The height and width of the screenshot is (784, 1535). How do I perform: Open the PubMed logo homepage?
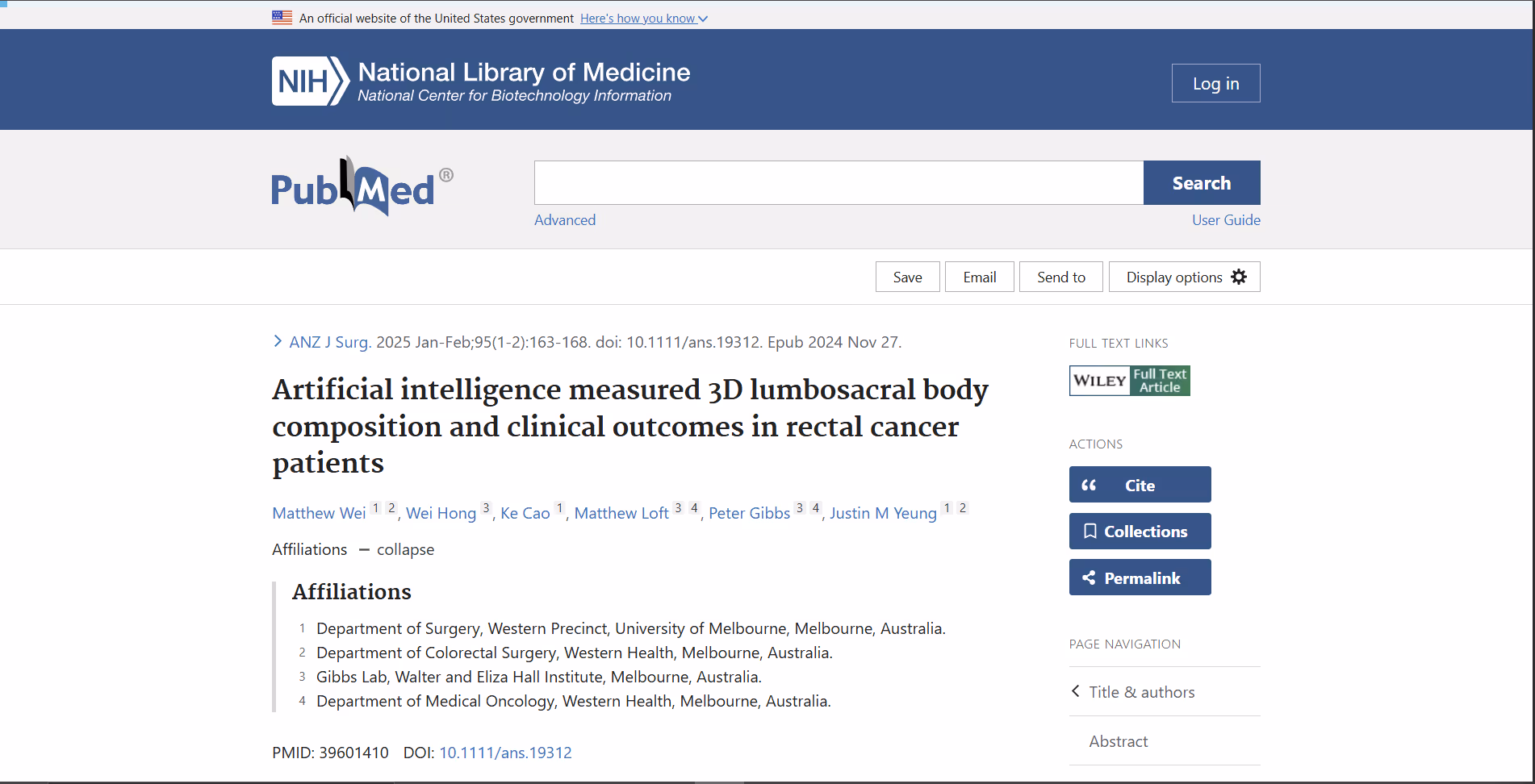click(362, 186)
